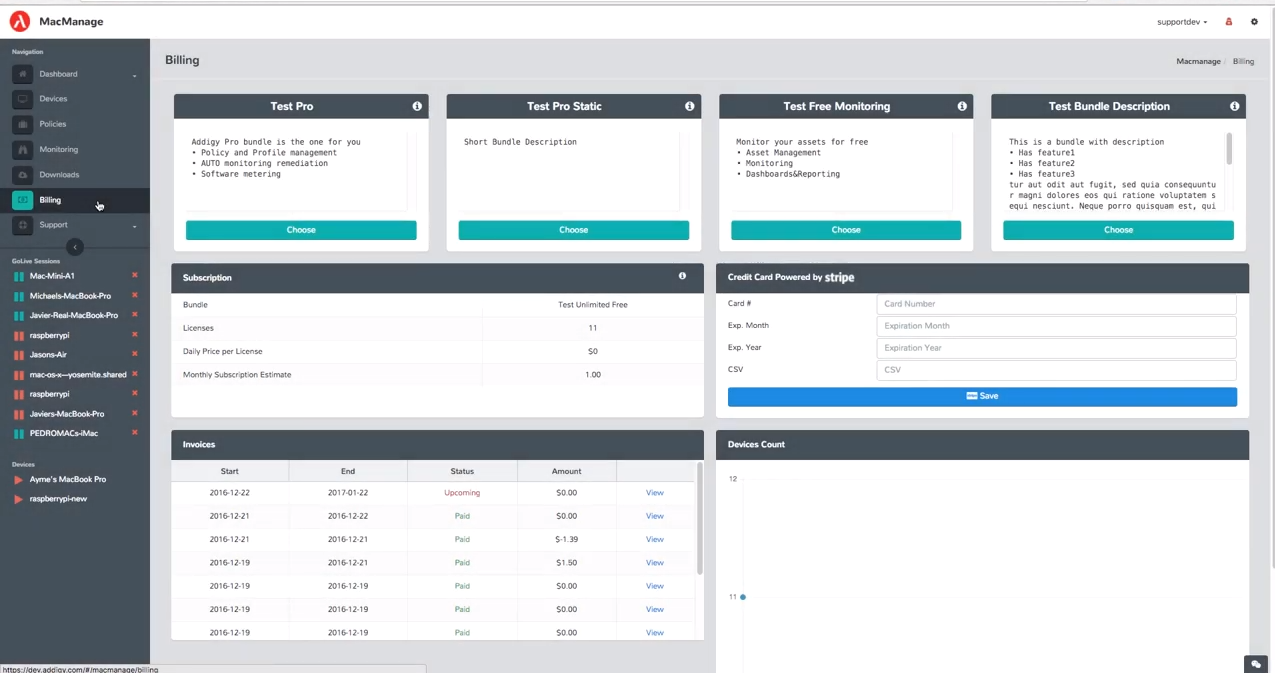Close the PEDROMACs-iMac GoLive session
This screenshot has width=1275, height=673.
coord(135,433)
